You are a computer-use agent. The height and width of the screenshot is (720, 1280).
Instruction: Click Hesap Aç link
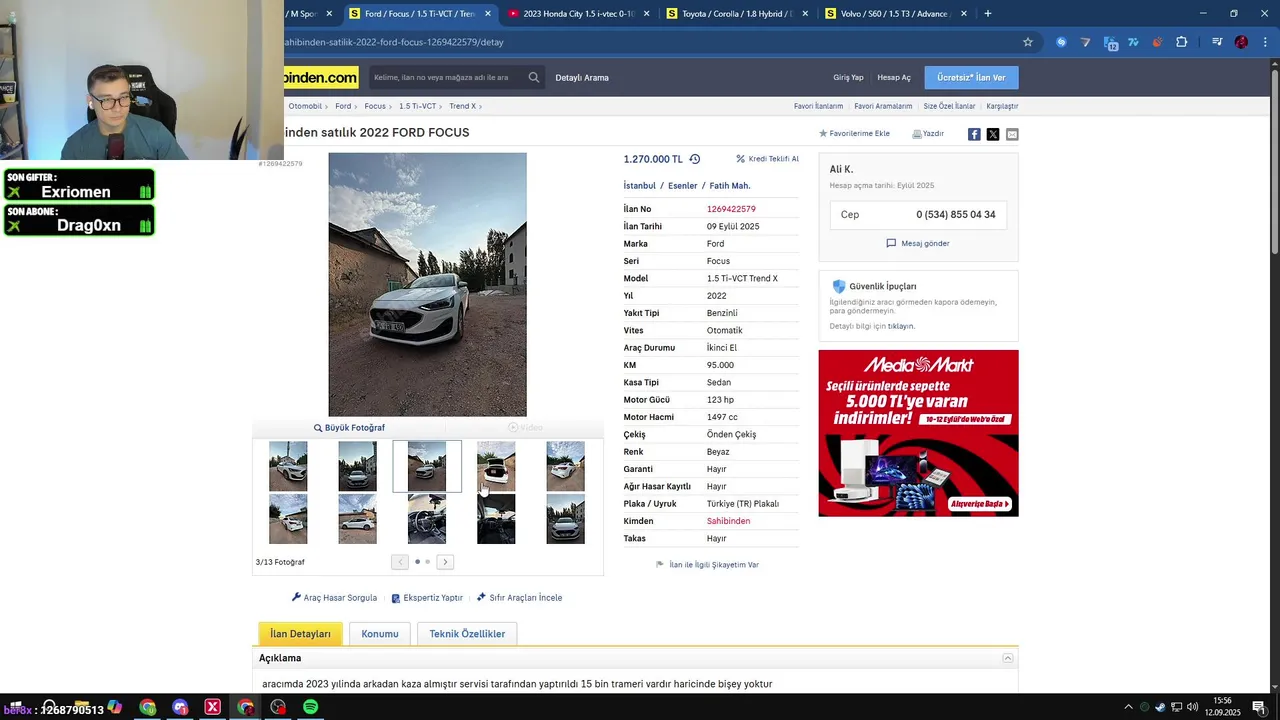pos(894,77)
